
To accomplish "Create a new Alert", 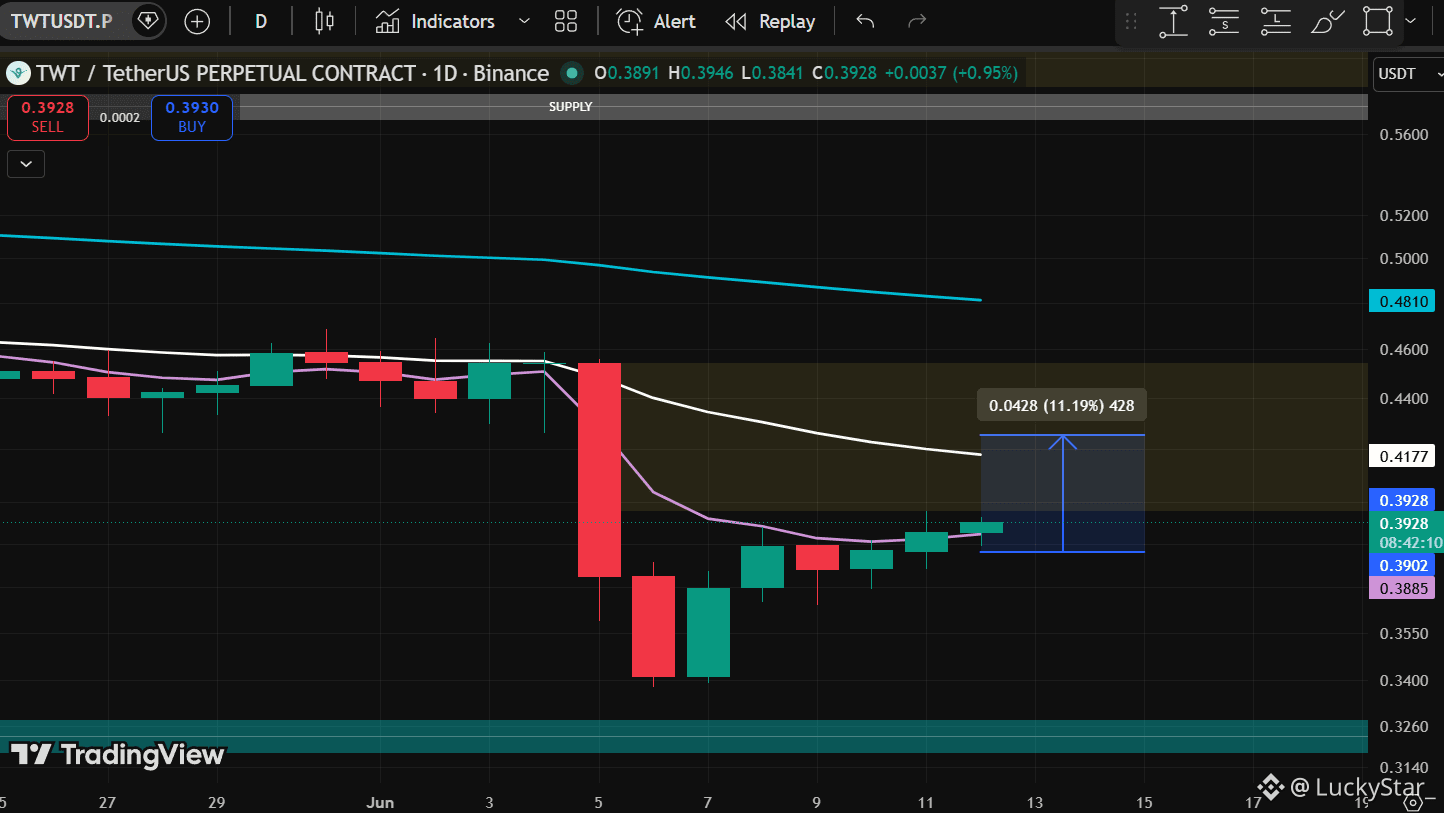I will (x=656, y=21).
